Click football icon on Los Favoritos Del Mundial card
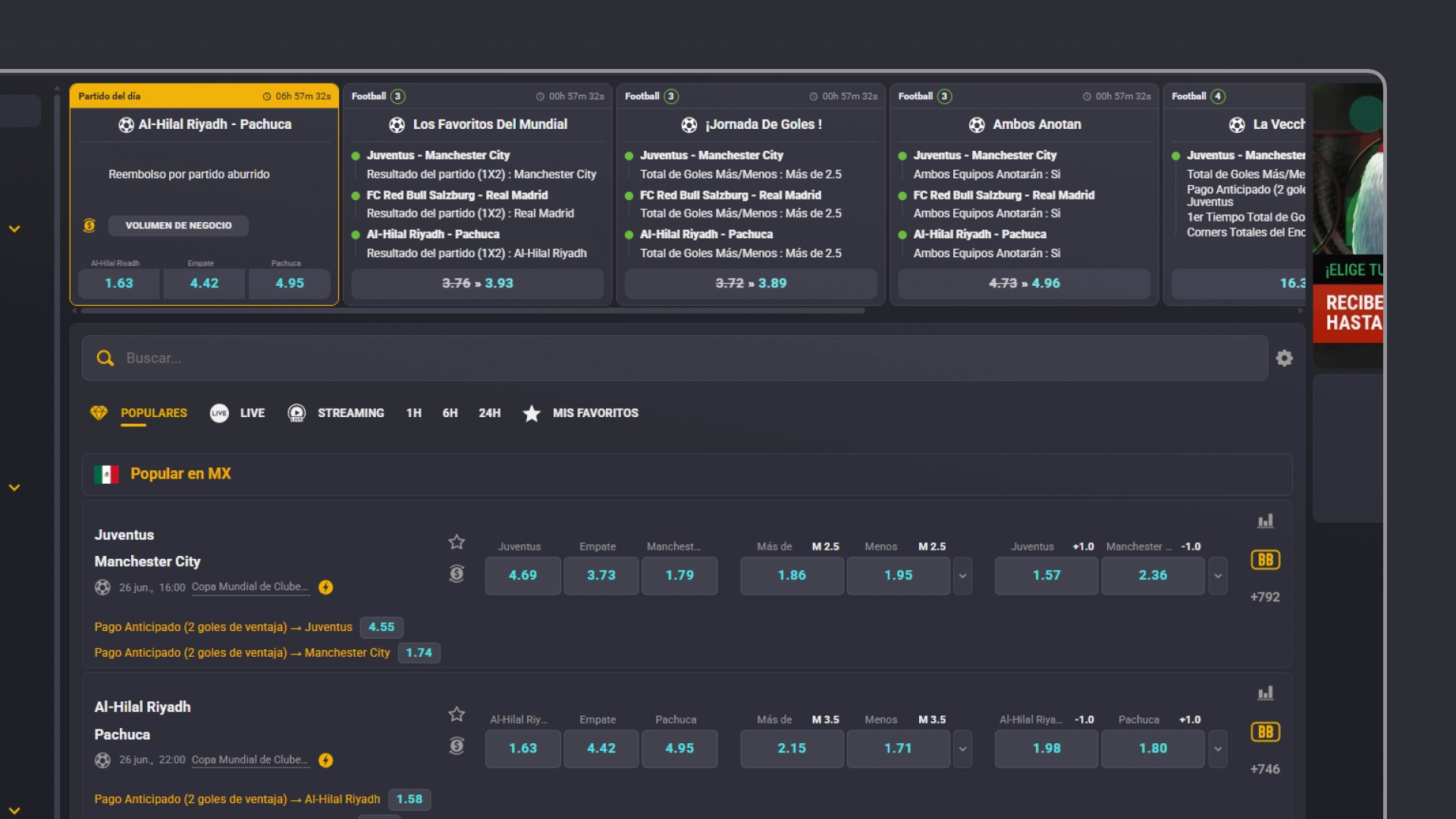Viewport: 1456px width, 819px height. pyautogui.click(x=397, y=124)
